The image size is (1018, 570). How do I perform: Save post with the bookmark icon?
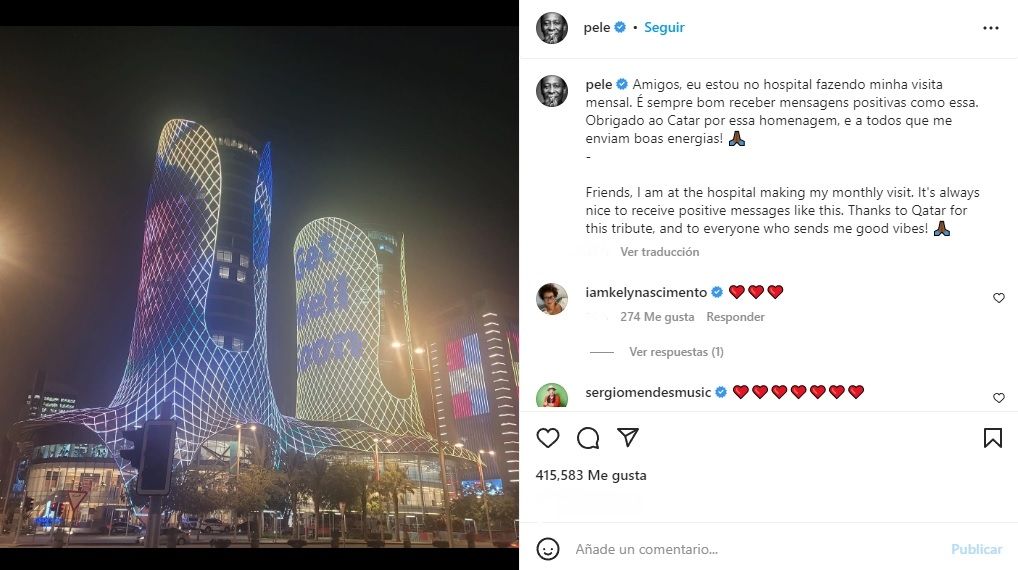pos(993,438)
